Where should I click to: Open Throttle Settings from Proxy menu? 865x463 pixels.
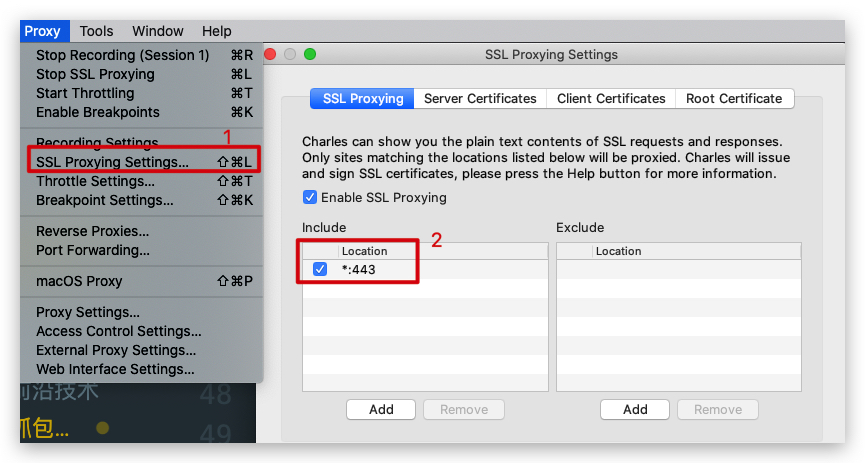[x=95, y=181]
